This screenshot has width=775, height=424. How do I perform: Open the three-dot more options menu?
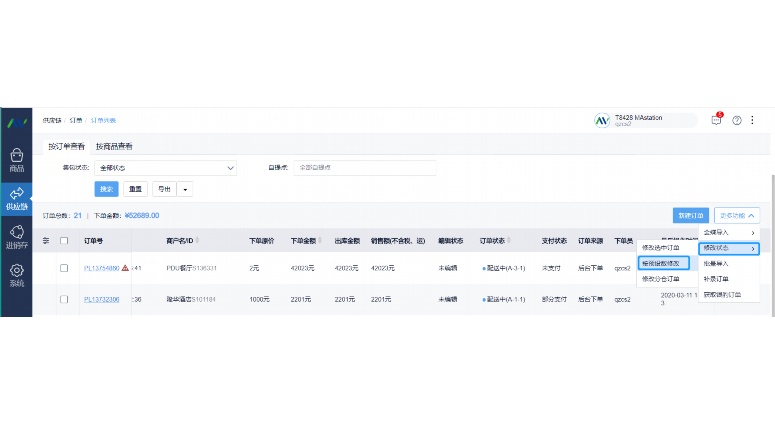[752, 120]
